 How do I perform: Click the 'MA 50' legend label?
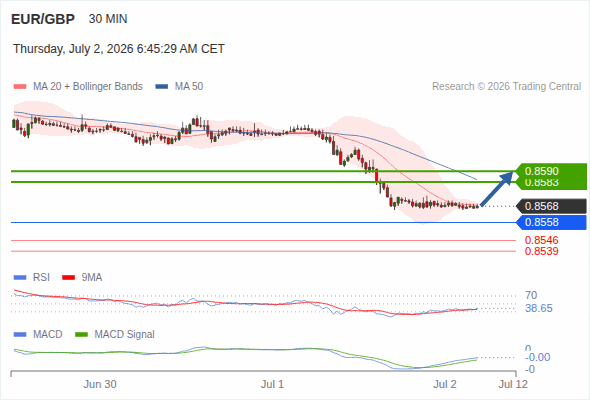click(x=189, y=87)
